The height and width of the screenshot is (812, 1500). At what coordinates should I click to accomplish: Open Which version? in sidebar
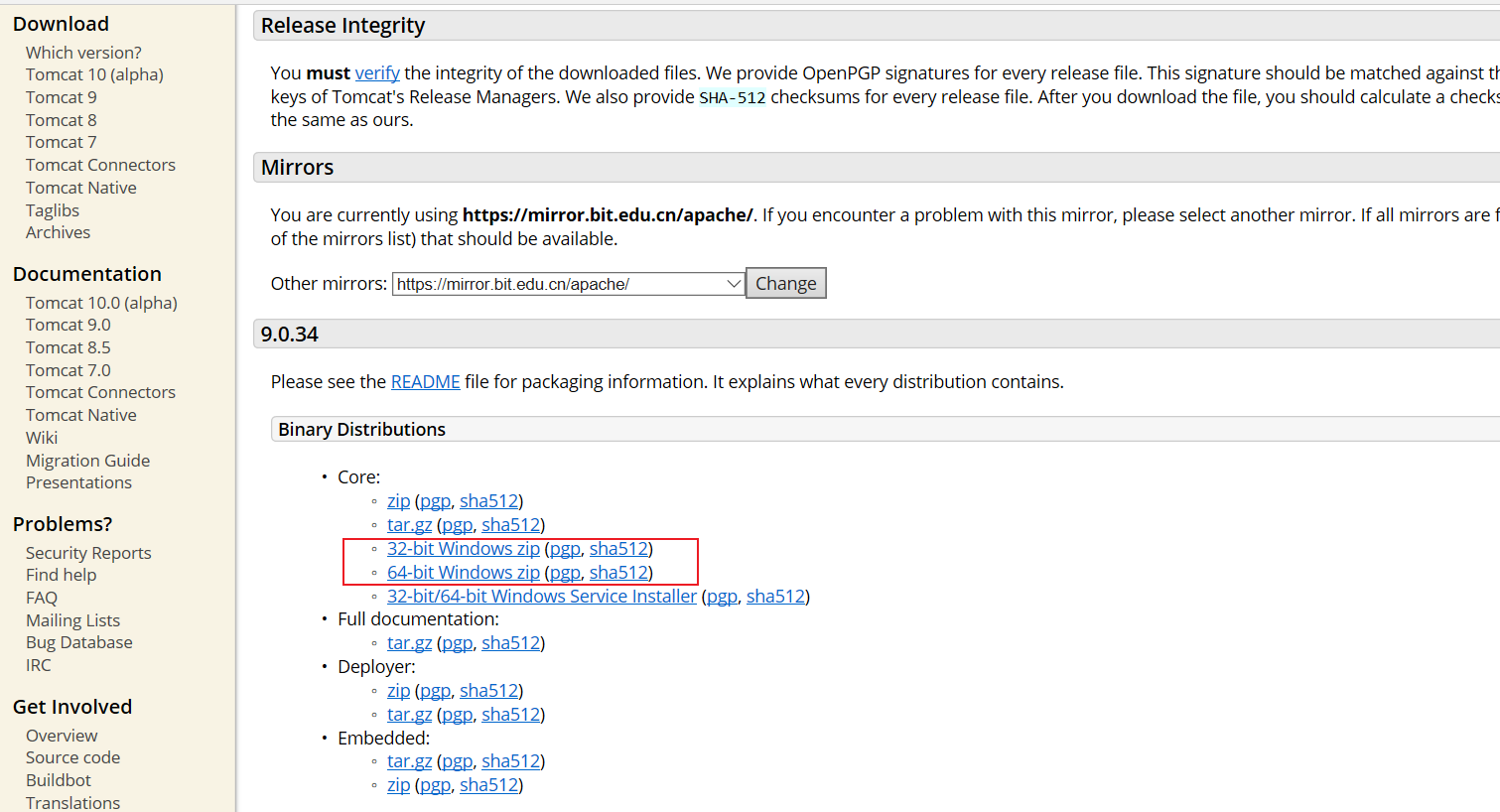coord(83,53)
